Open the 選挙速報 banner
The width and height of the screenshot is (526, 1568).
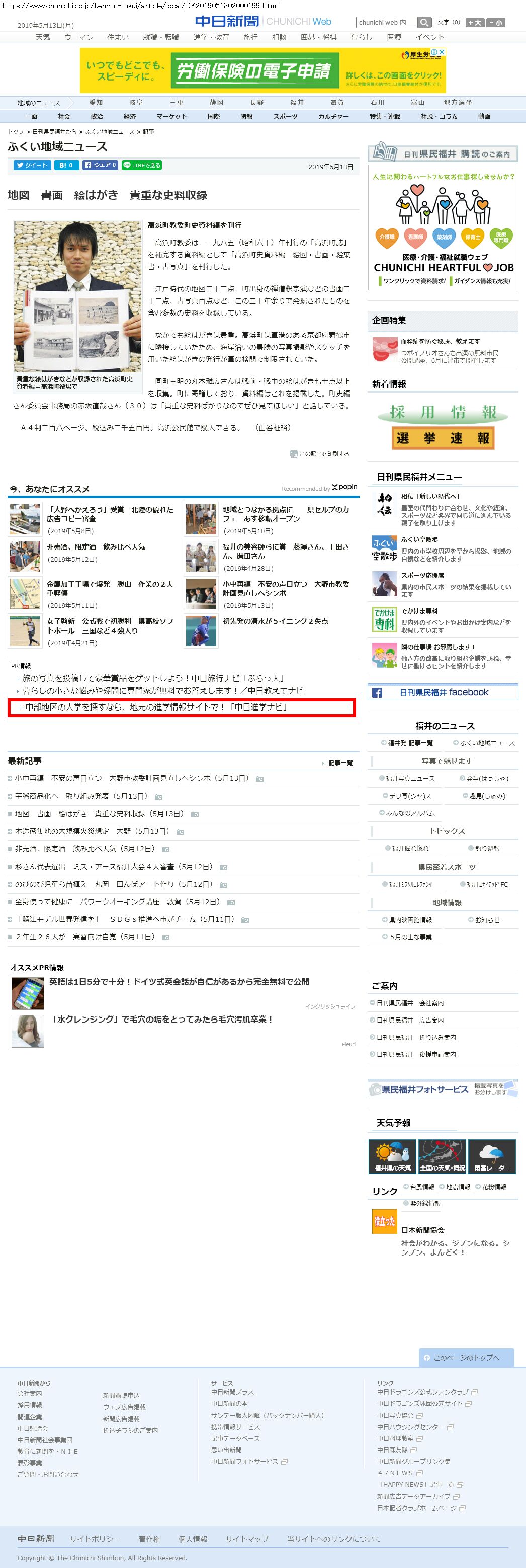click(x=443, y=438)
